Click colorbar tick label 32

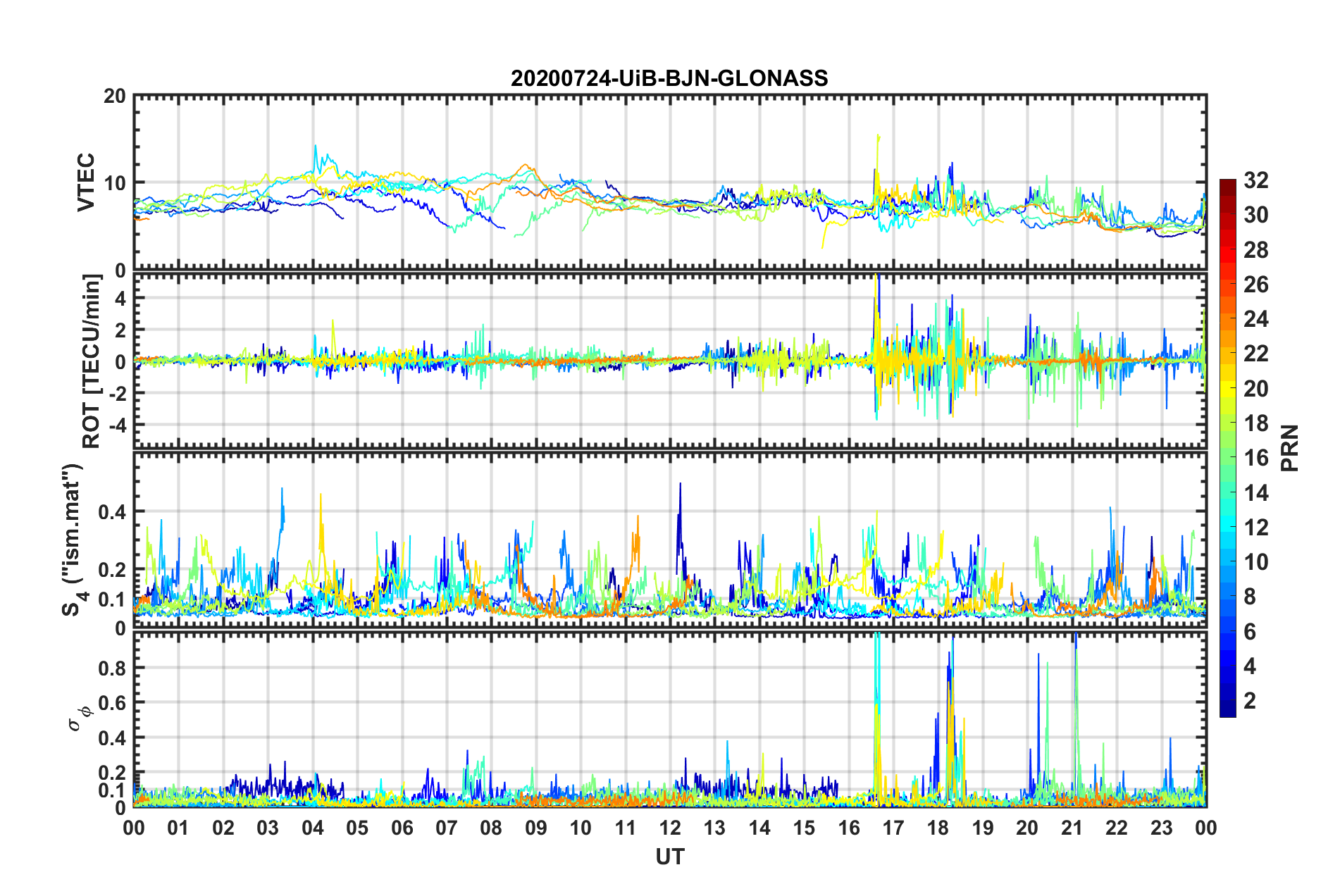tap(1255, 180)
